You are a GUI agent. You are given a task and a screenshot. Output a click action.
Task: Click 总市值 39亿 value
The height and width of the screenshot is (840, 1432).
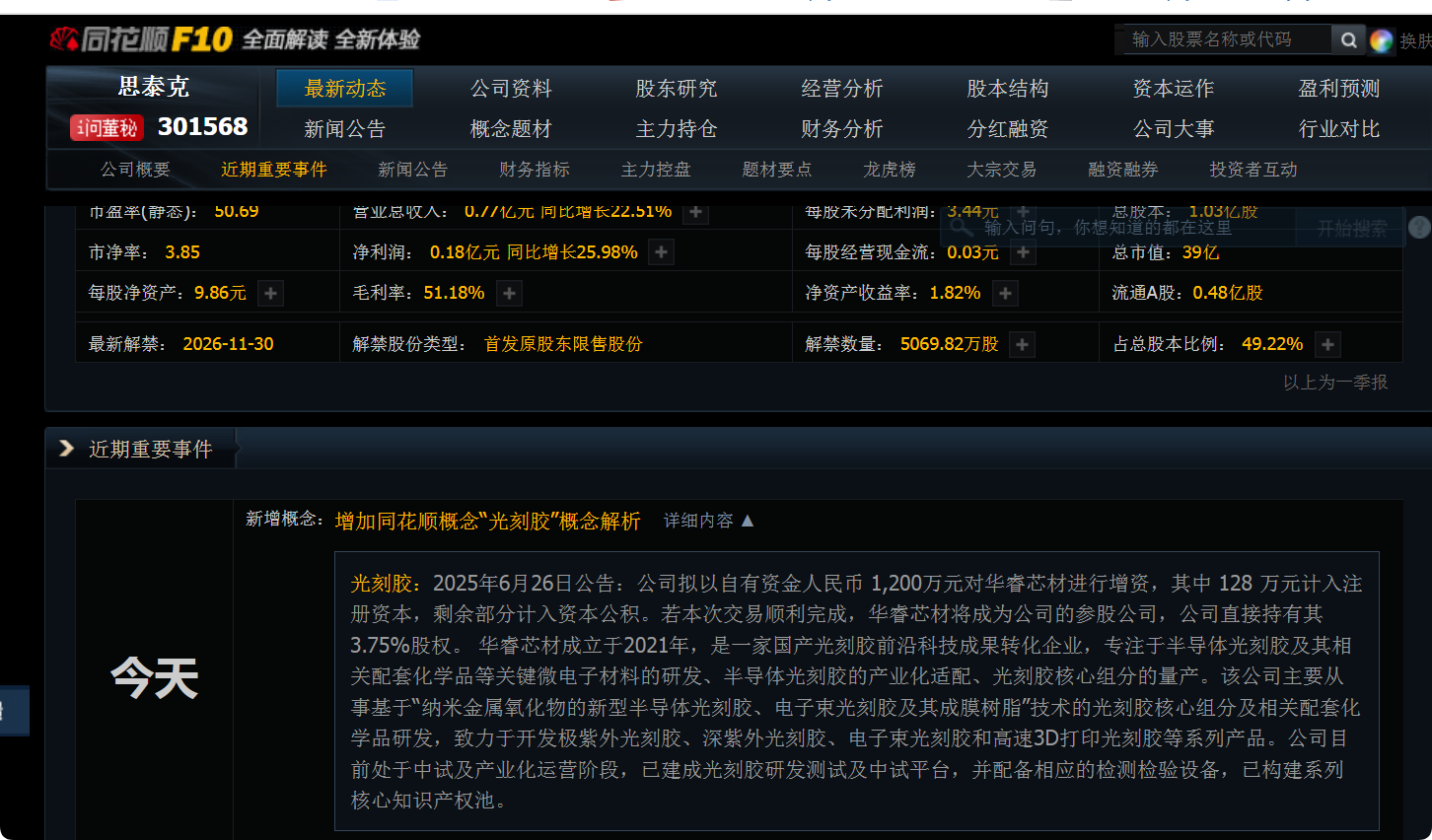[1200, 252]
